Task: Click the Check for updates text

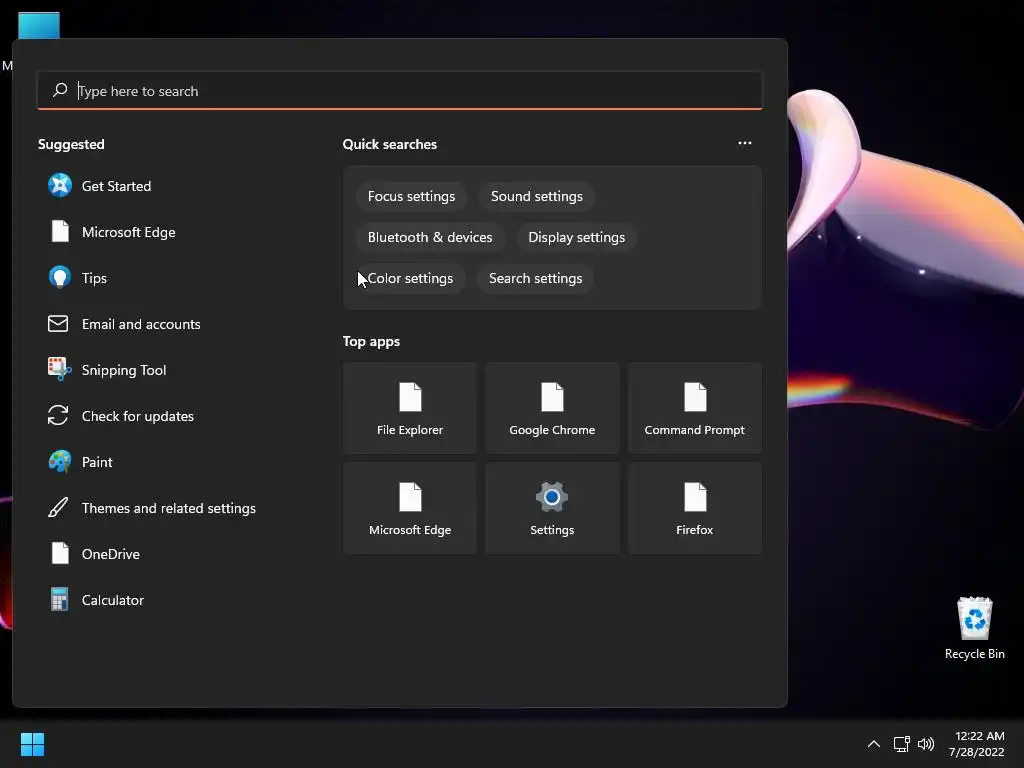Action: pos(137,416)
